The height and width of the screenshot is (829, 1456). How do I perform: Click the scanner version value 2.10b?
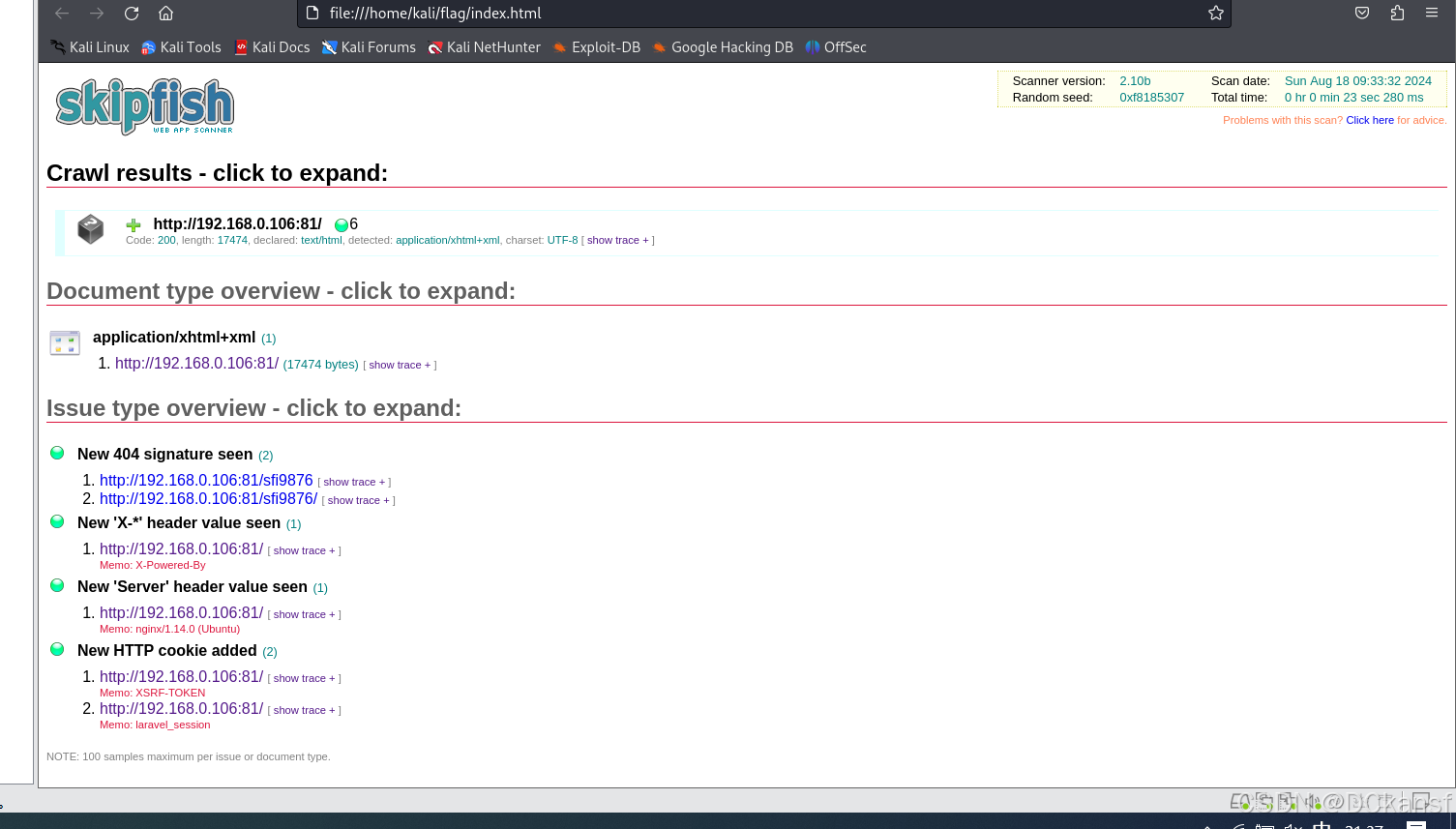(x=1135, y=81)
